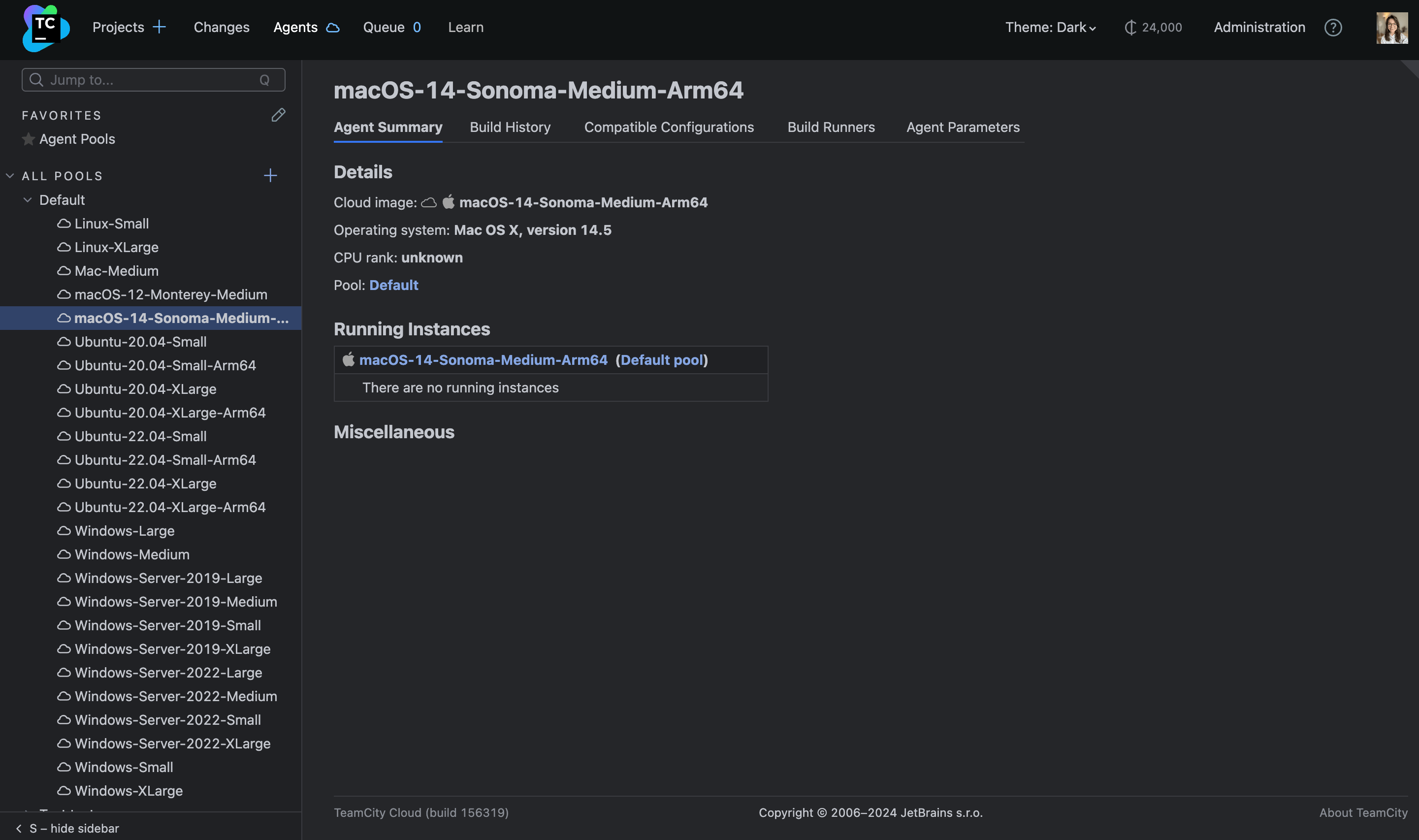Switch to the Build History tab

(510, 128)
